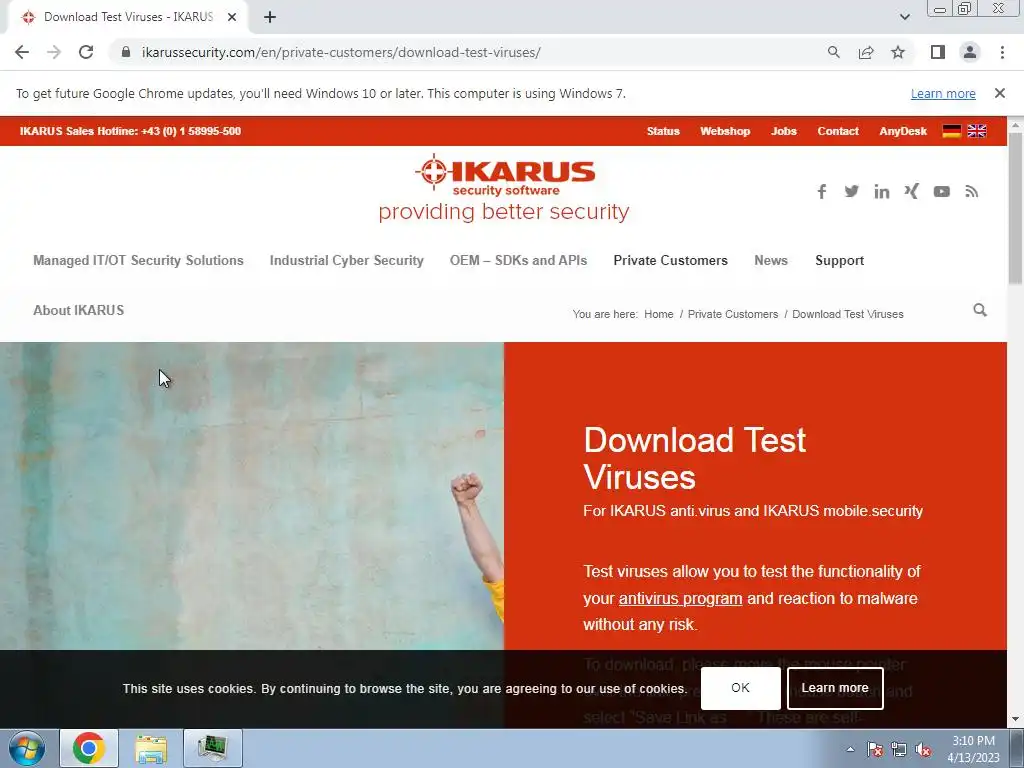1024x768 pixels.
Task: Switch site language to German flag
Action: click(952, 131)
